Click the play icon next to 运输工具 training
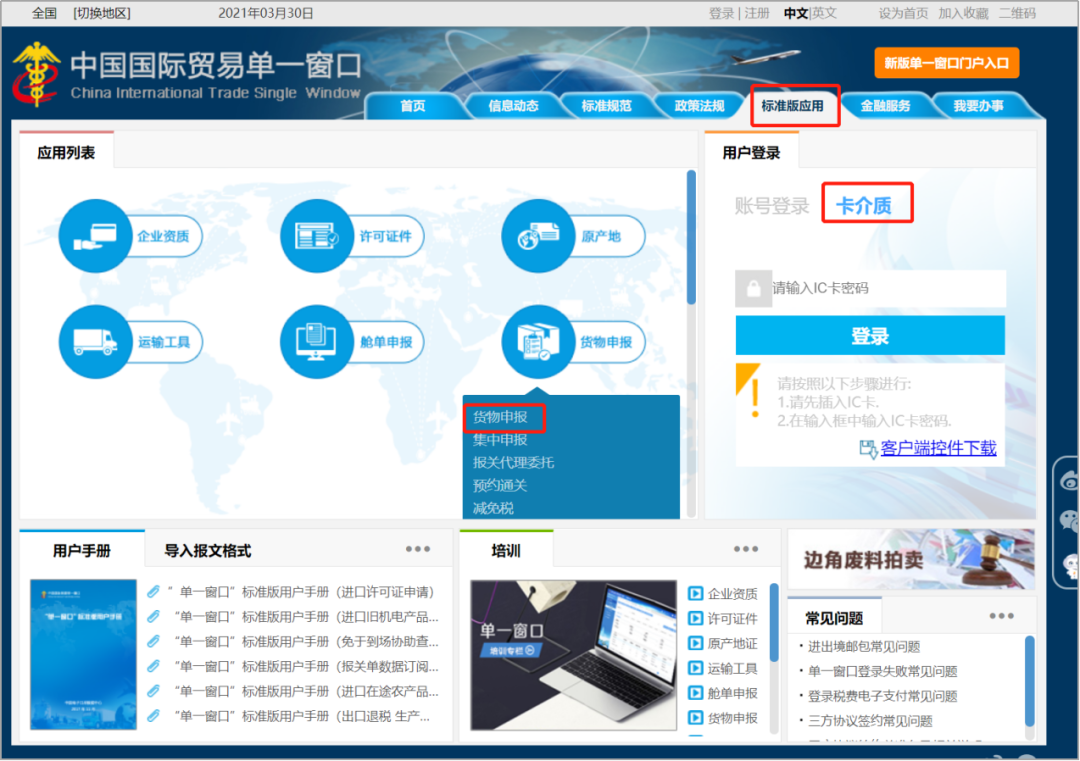Image resolution: width=1080 pixels, height=761 pixels. [696, 668]
